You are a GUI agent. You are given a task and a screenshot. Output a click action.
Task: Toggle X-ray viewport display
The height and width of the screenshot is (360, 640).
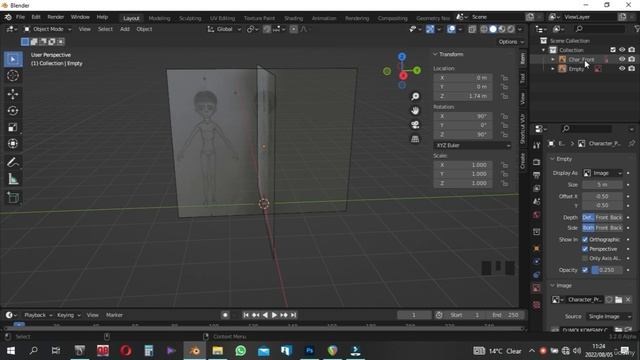pos(472,29)
